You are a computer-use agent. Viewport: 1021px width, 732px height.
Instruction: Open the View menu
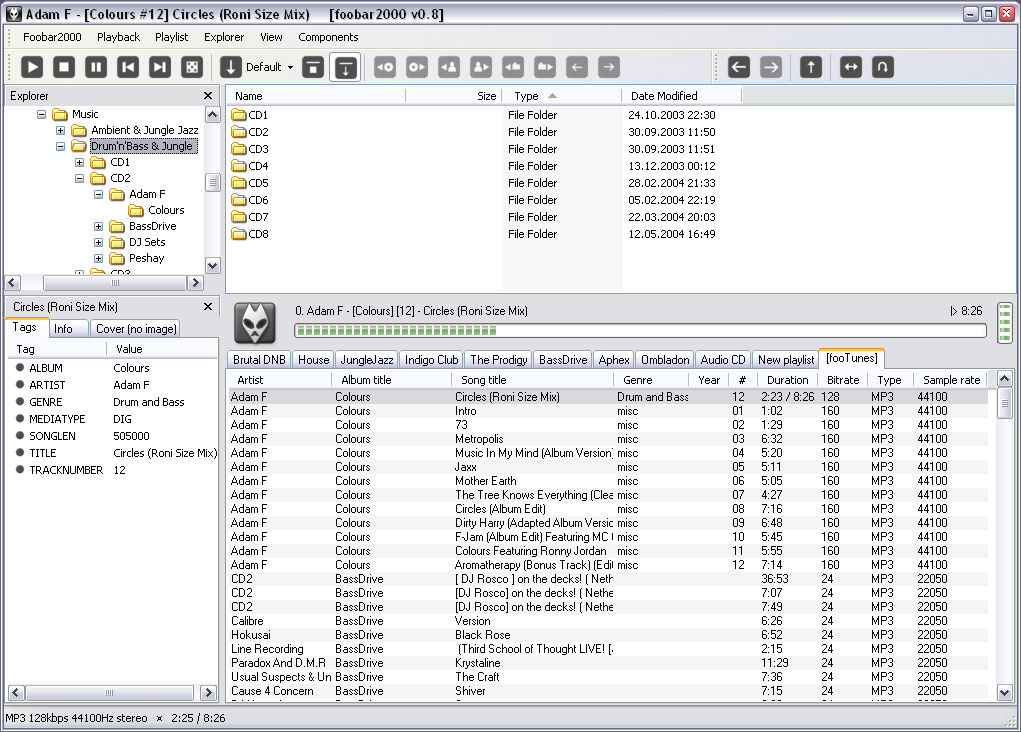pos(271,37)
